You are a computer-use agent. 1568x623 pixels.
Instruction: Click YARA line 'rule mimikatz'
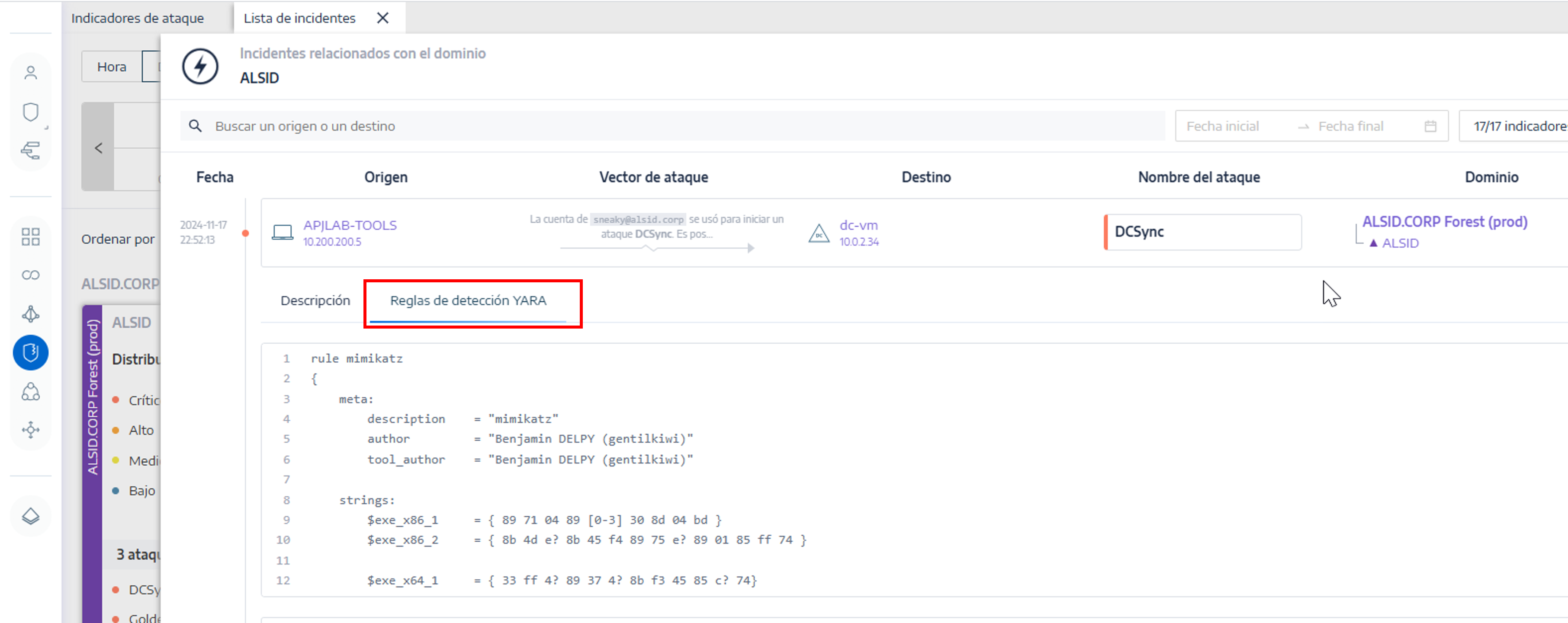coord(357,359)
